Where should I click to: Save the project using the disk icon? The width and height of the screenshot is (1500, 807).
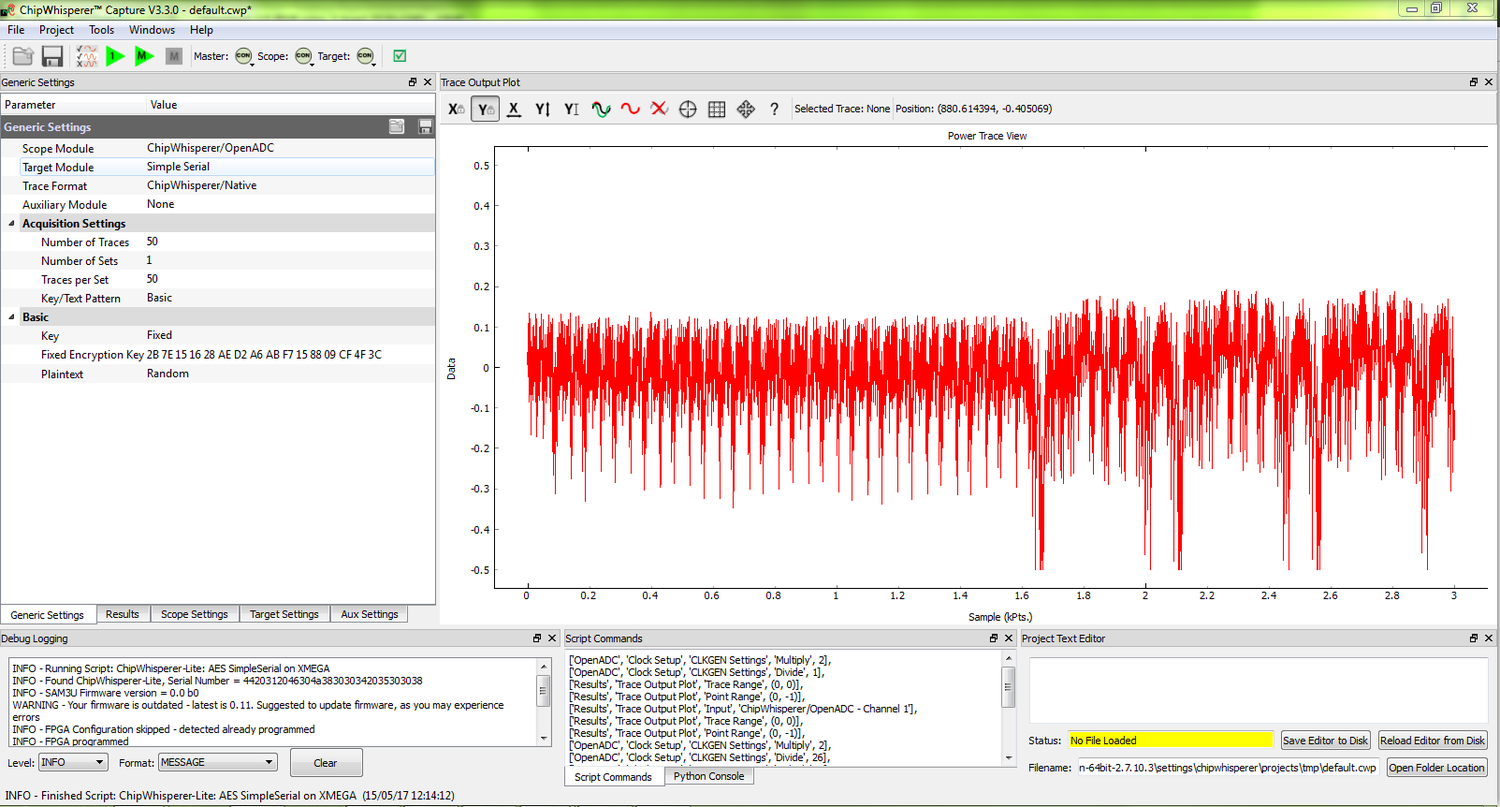coord(53,56)
